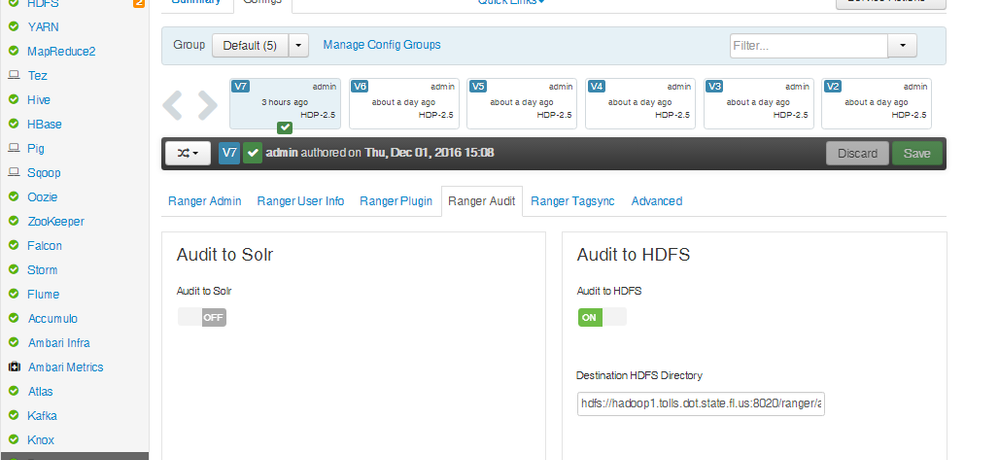Click the Hive green check icon
The image size is (999, 460).
13,99
